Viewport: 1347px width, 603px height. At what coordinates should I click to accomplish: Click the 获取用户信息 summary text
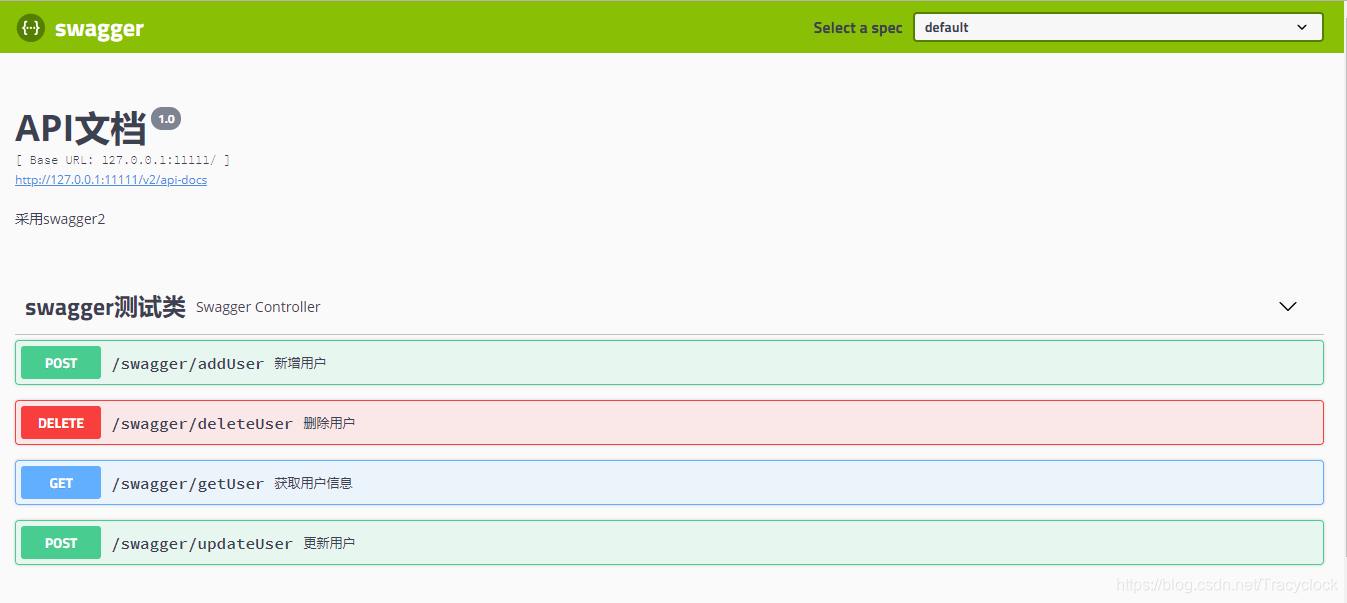click(x=313, y=483)
